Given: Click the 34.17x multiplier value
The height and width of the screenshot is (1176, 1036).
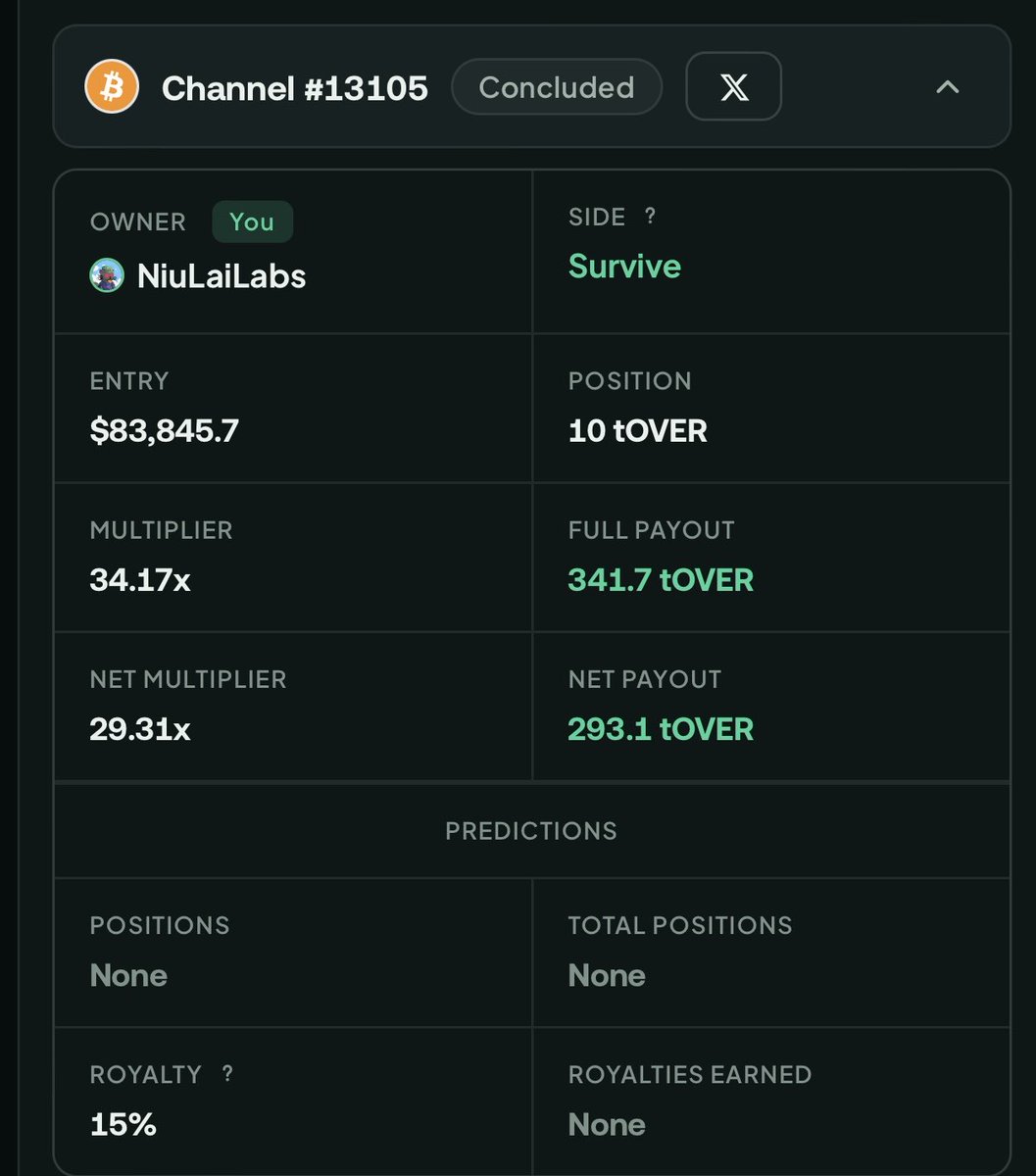Looking at the screenshot, I should [140, 580].
